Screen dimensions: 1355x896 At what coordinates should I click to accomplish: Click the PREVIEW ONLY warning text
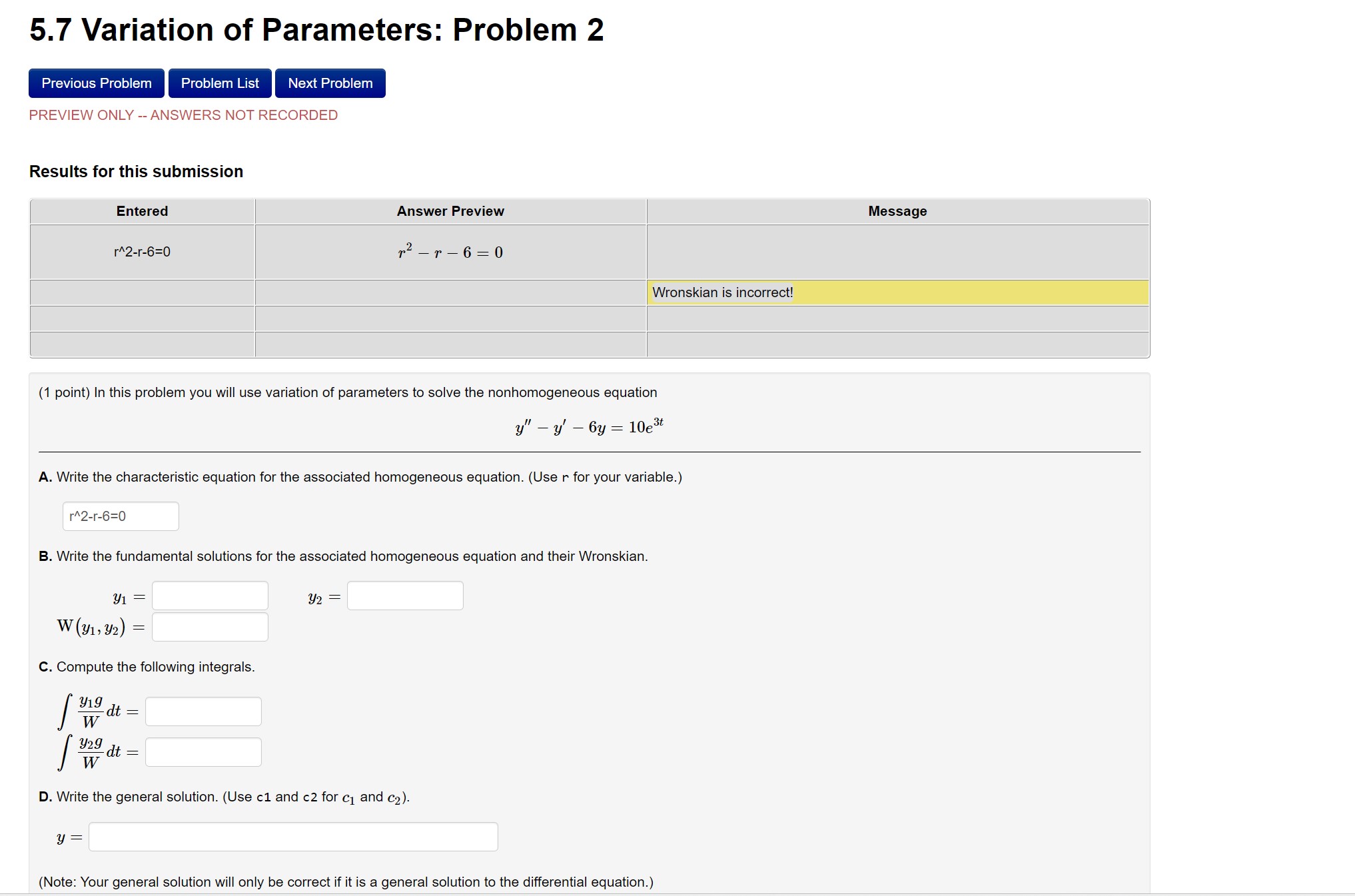pyautogui.click(x=183, y=115)
